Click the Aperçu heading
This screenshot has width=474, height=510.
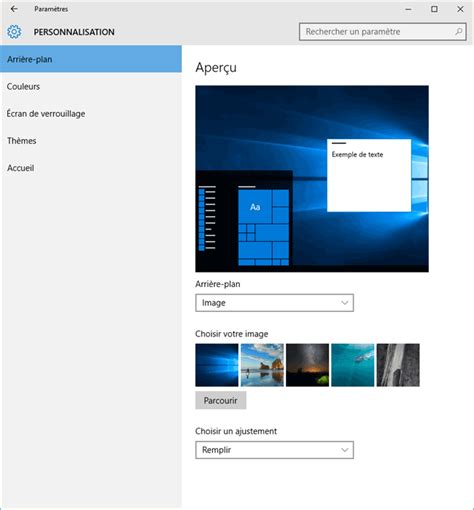click(x=216, y=68)
